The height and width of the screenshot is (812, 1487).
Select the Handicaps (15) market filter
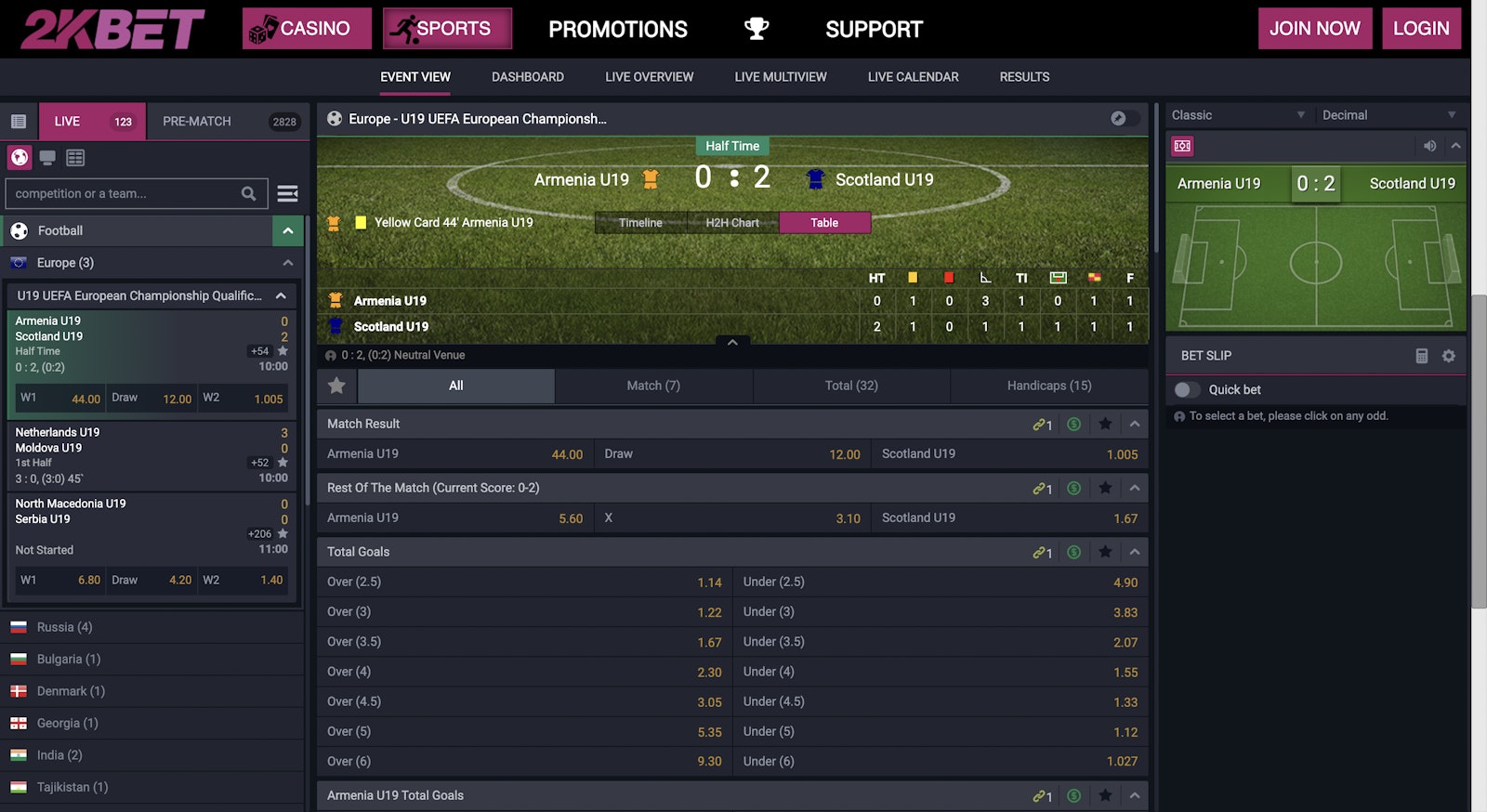1048,386
